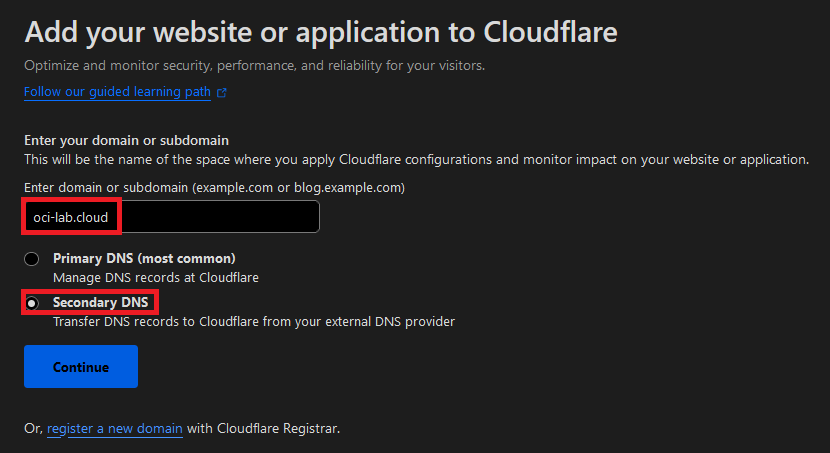This screenshot has width=830, height=453.
Task: Click the example.com or blog.example.com field label
Action: click(214, 187)
